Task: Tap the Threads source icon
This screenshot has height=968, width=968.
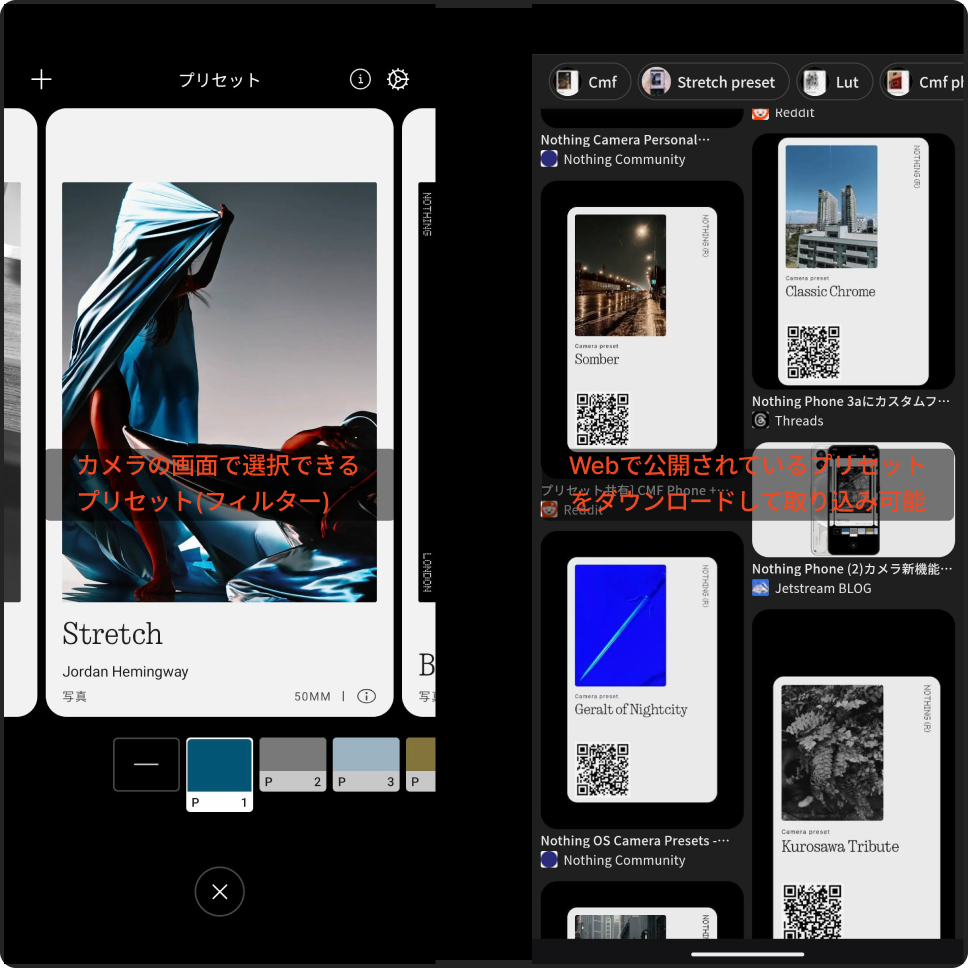Action: click(x=760, y=421)
